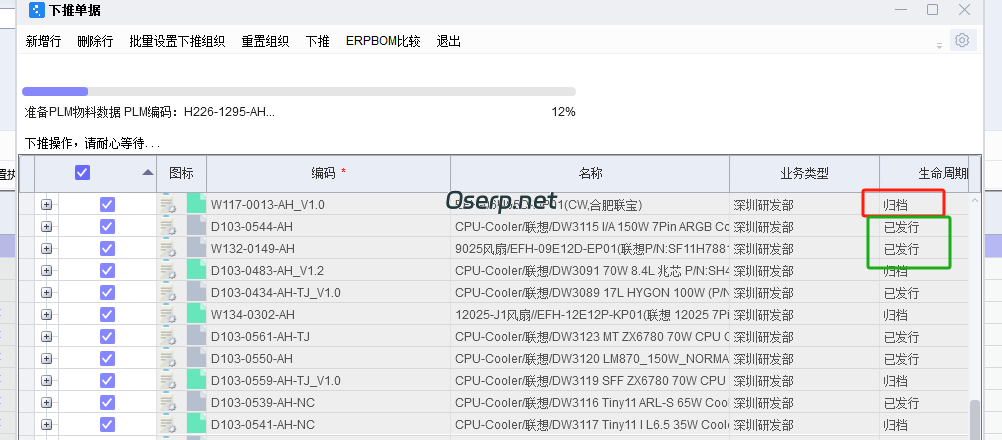1002x440 pixels.
Task: Open ERPBOM比较 from the toolbar menu
Action: pyautogui.click(x=383, y=41)
